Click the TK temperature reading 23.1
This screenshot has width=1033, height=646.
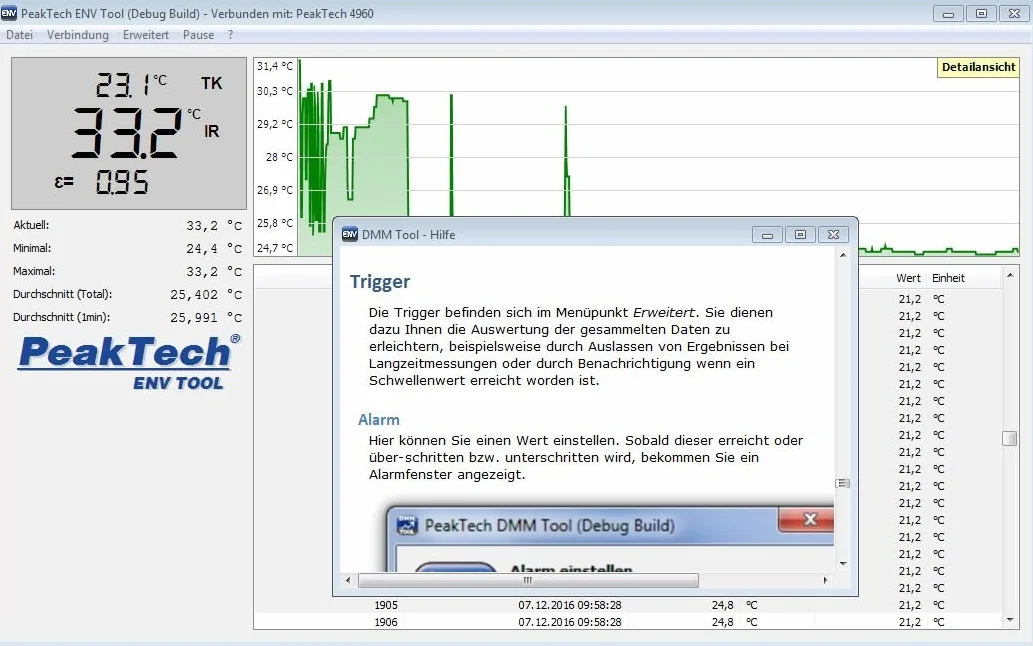(x=123, y=85)
